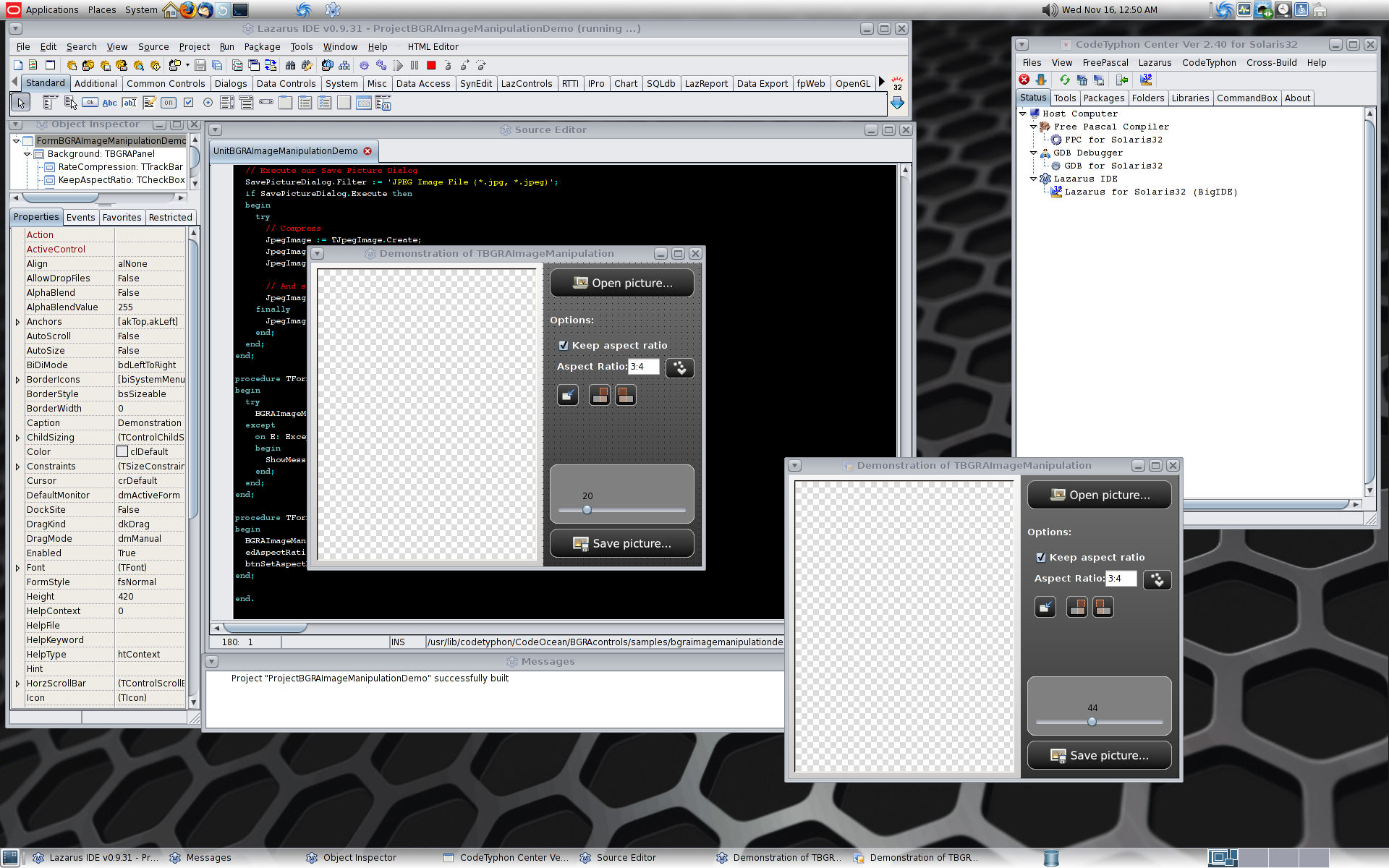Click the Aspect Ratio field in the back demo window
The width and height of the screenshot is (1389, 868).
click(x=1121, y=579)
